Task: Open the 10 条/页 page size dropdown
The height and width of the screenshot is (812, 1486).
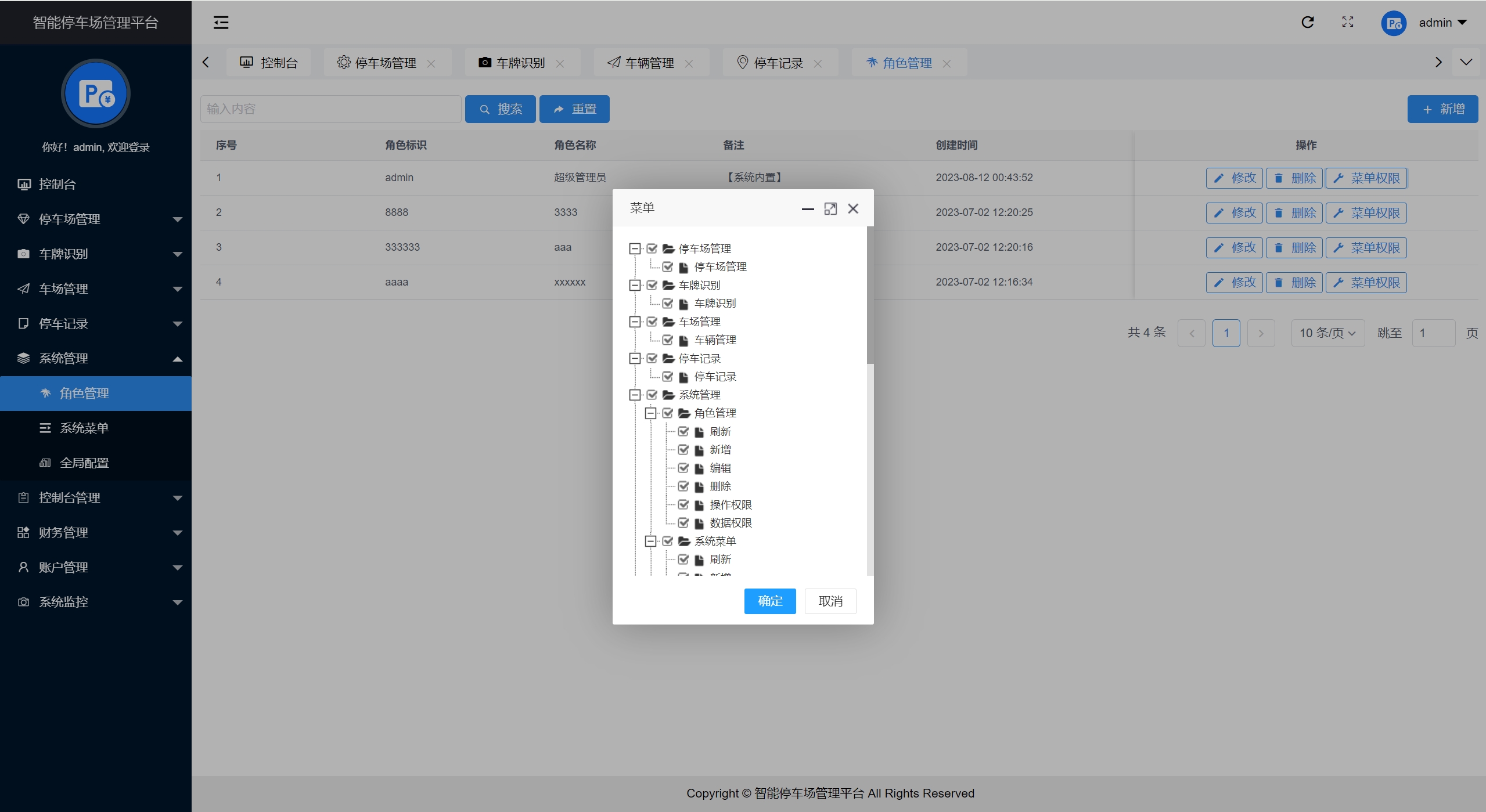Action: tap(1327, 333)
